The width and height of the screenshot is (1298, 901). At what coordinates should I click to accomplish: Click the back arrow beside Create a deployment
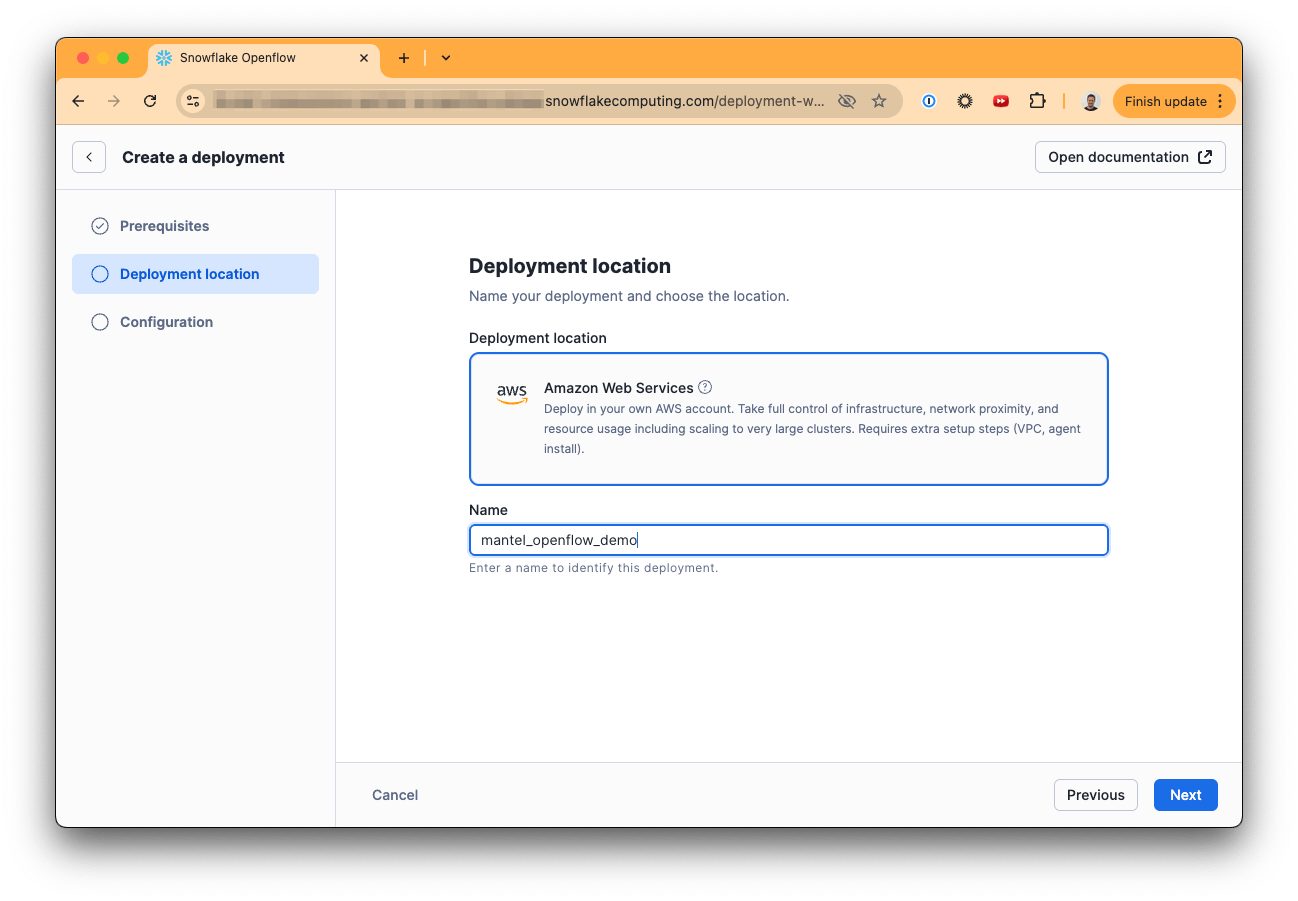(89, 157)
